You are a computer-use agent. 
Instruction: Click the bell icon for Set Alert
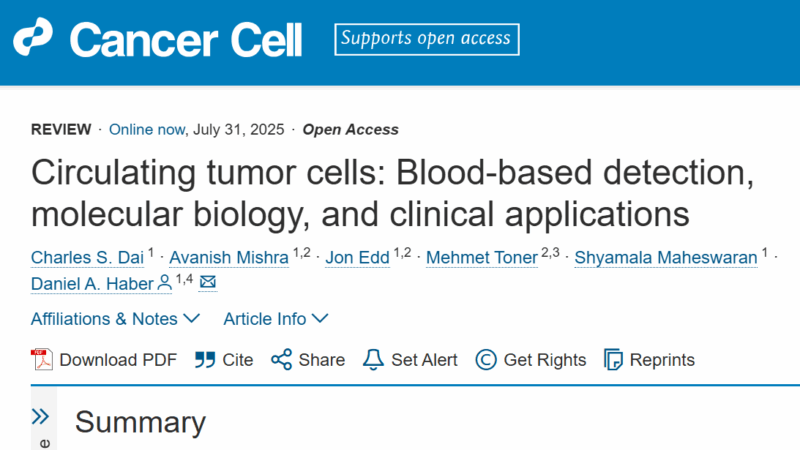tap(373, 360)
